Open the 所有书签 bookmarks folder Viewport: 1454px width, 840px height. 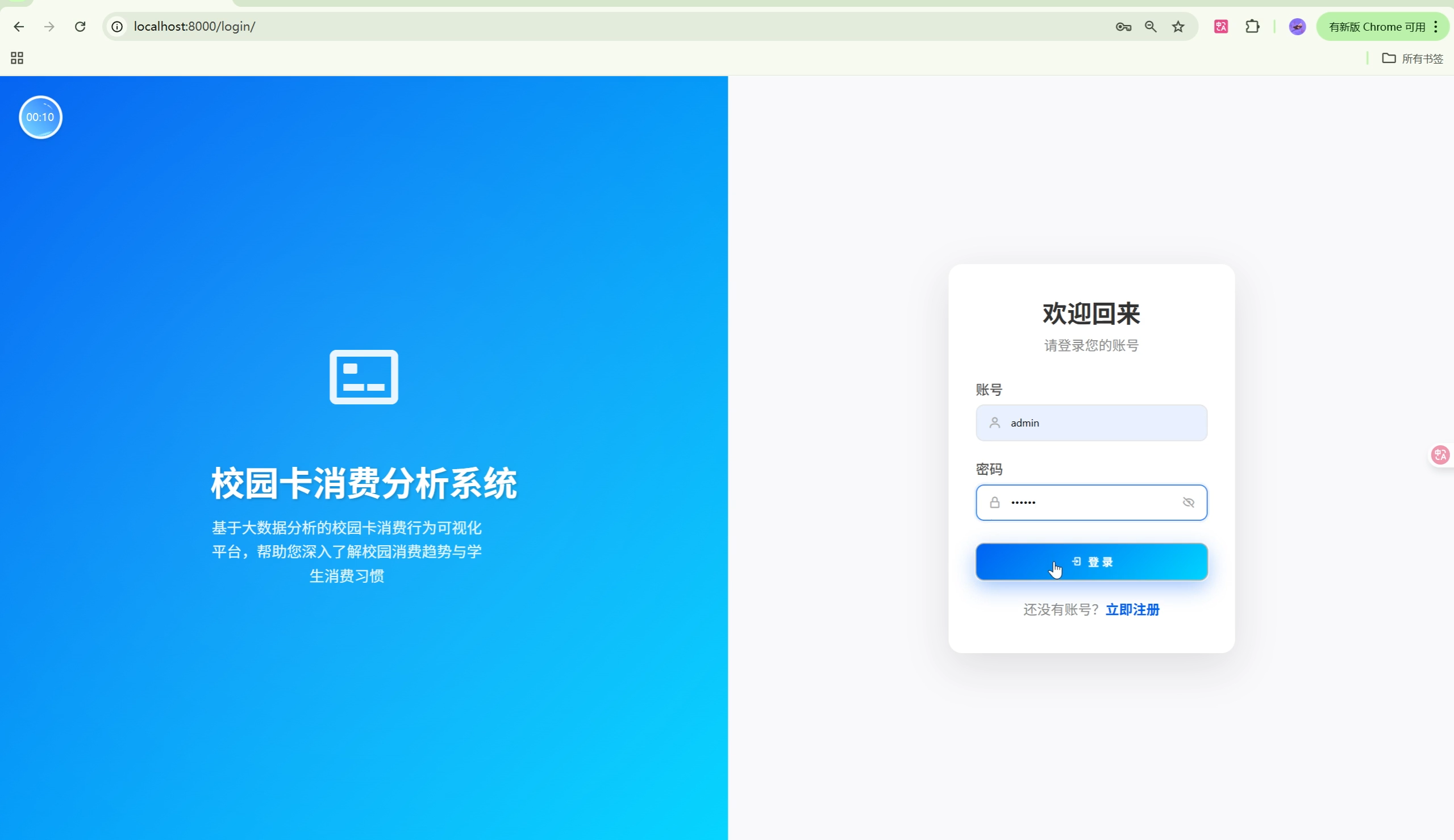pos(1412,58)
